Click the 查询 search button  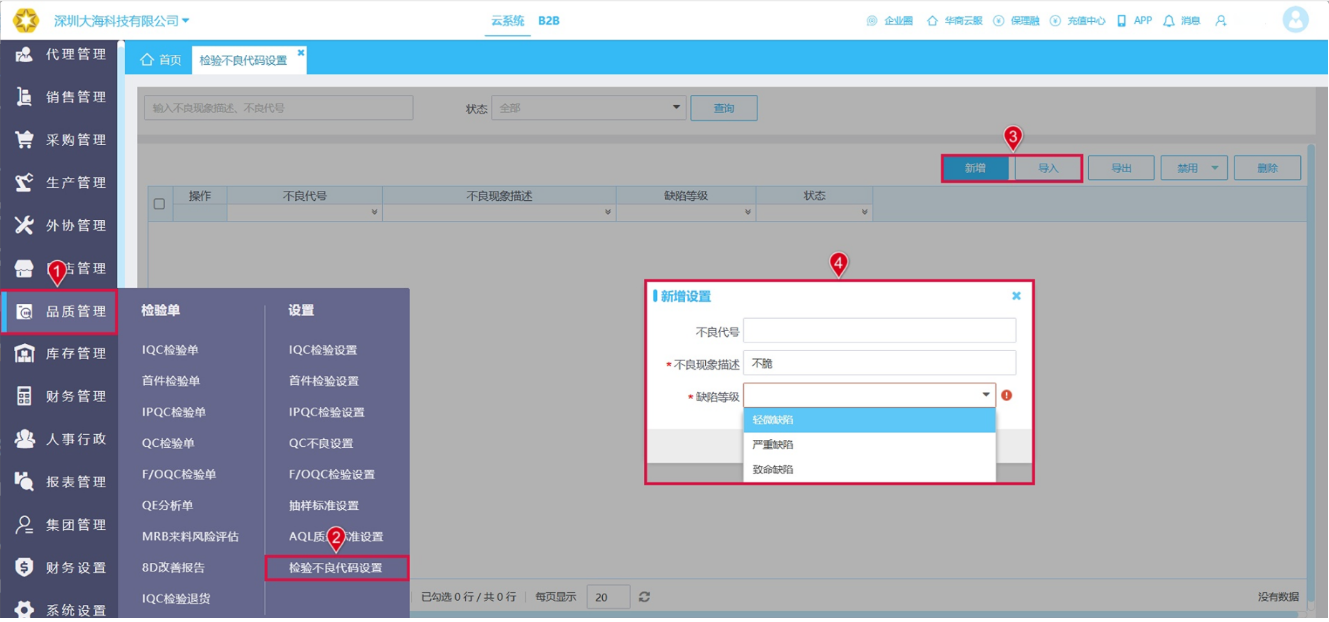724,108
